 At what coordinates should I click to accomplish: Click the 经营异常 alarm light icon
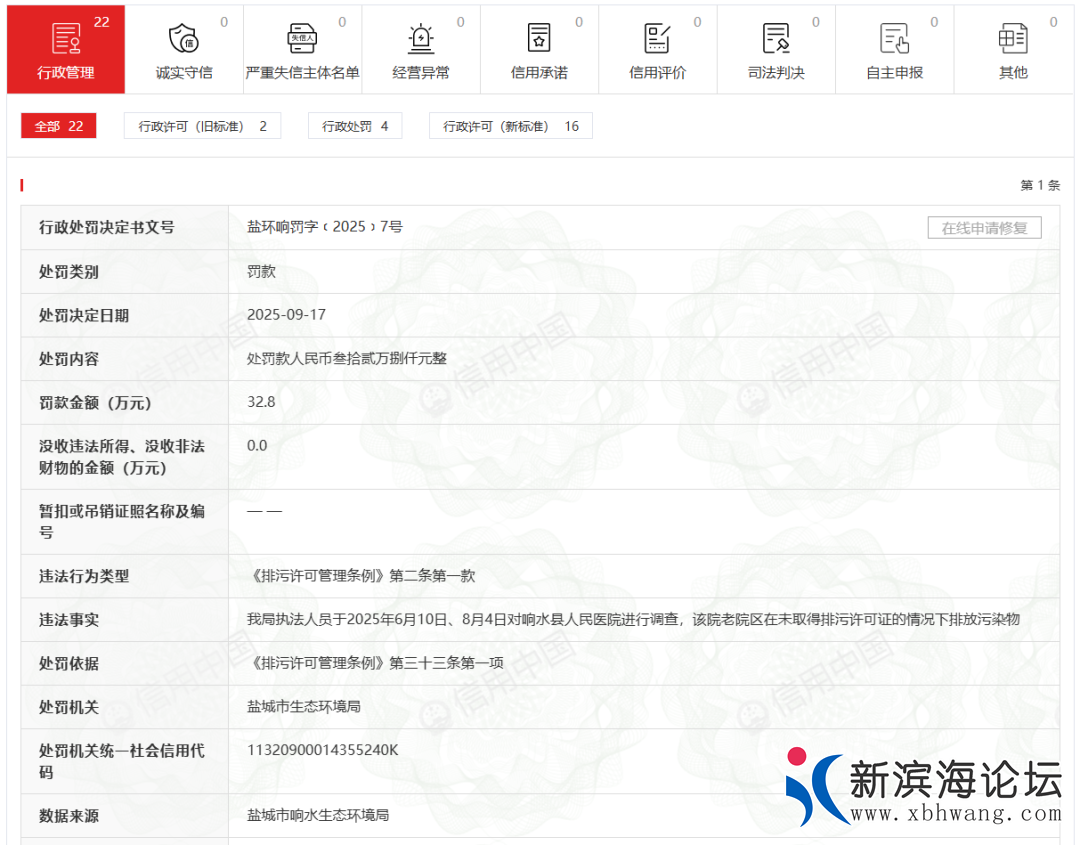click(421, 38)
